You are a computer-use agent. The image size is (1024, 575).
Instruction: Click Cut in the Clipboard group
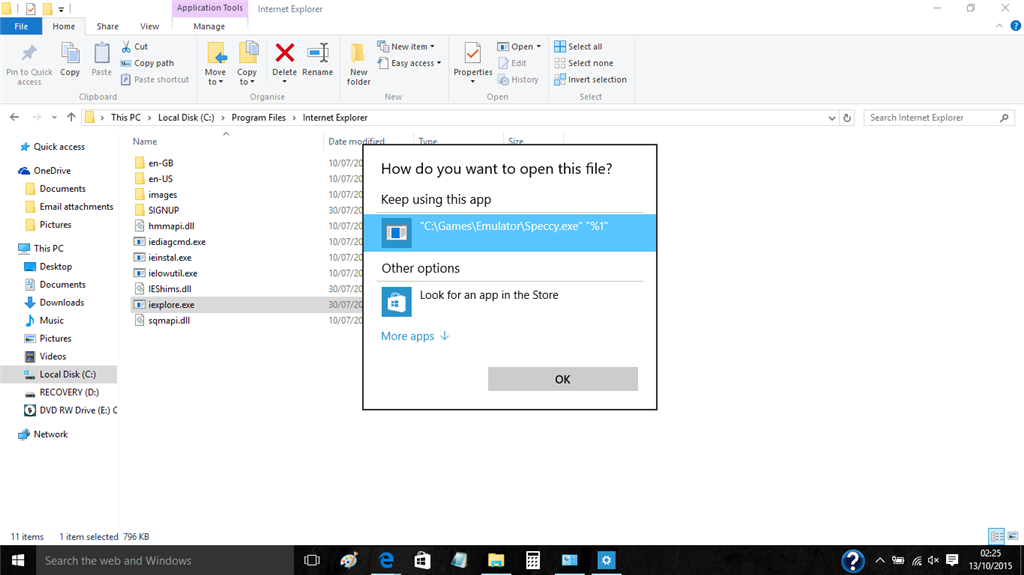(135, 46)
